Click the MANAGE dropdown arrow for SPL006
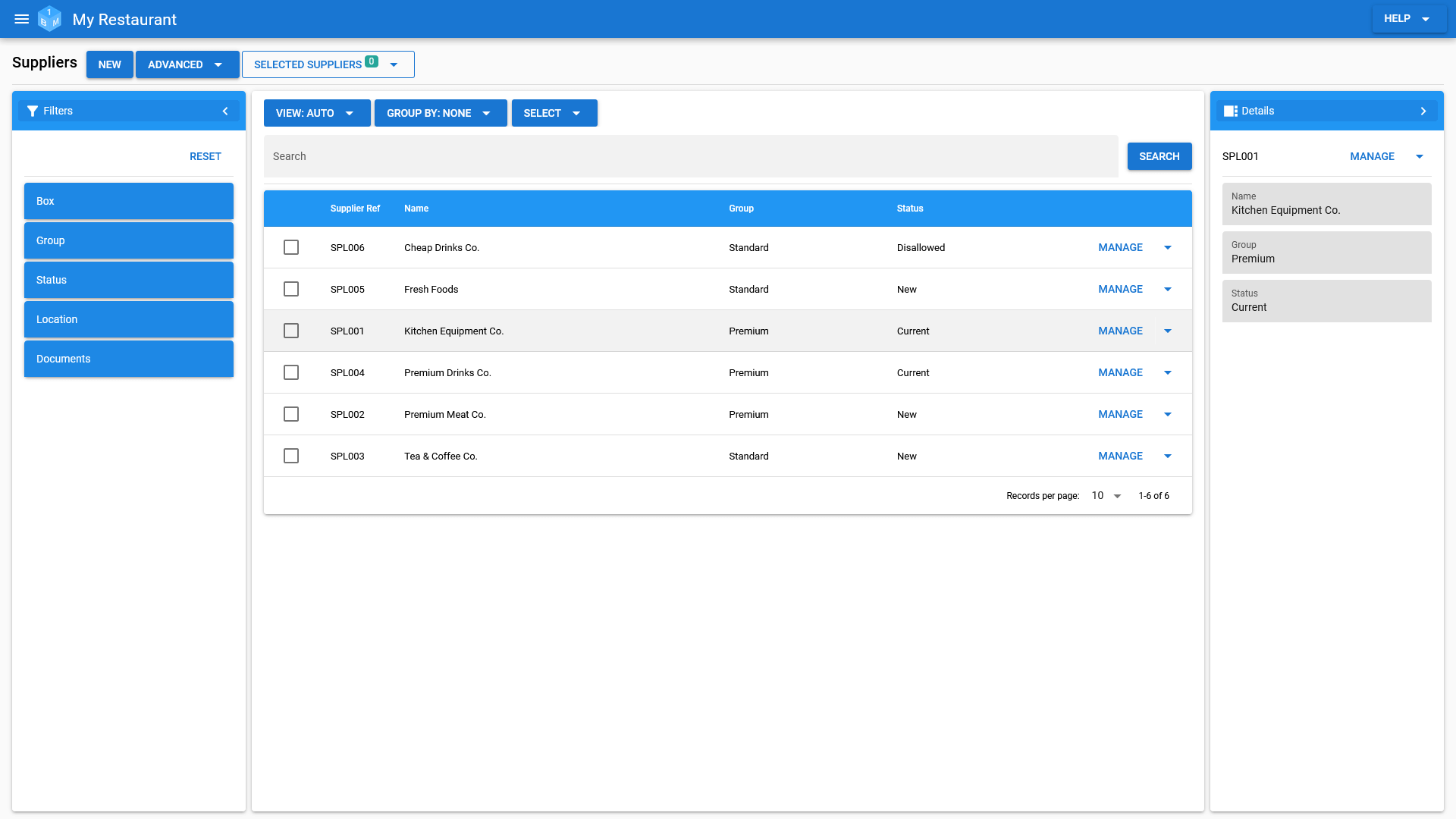 (x=1168, y=247)
